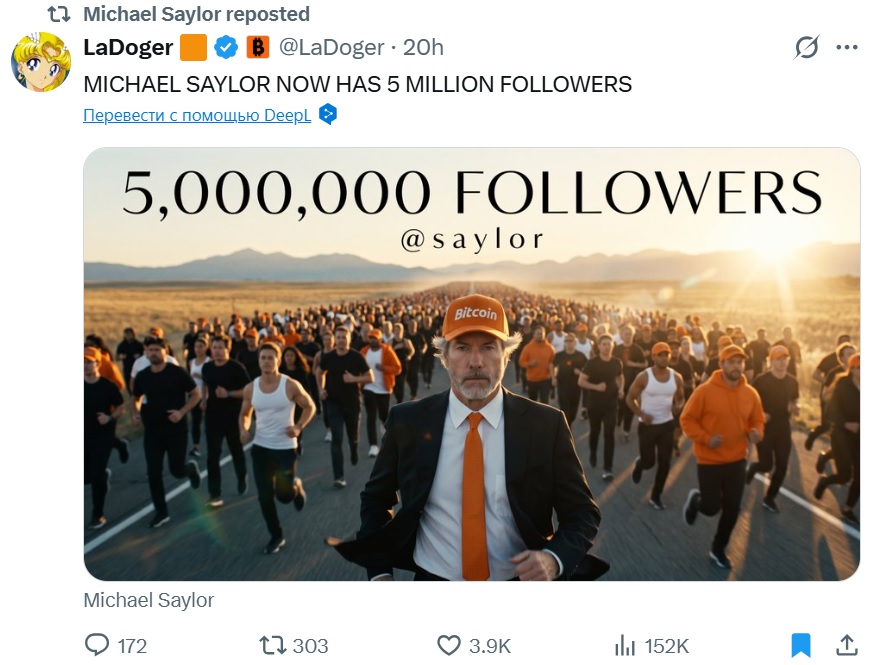Viewport: 871px width, 665px height.
Task: Open view analytics showing 152K
Action: (x=625, y=645)
